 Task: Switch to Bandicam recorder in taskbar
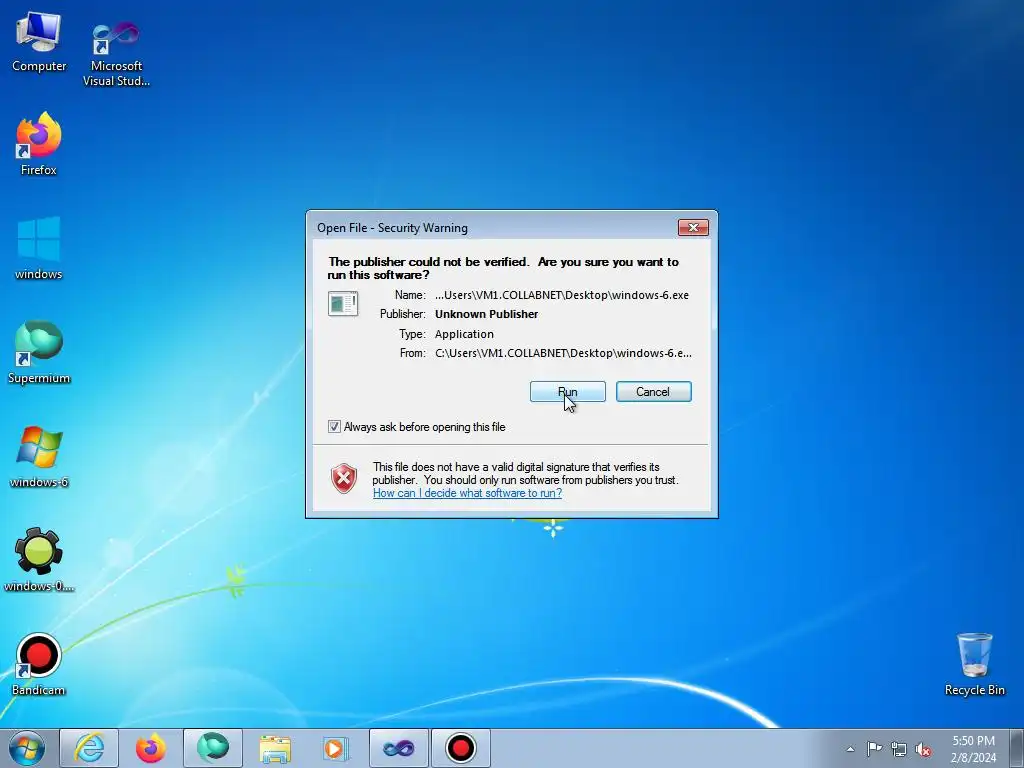point(461,748)
